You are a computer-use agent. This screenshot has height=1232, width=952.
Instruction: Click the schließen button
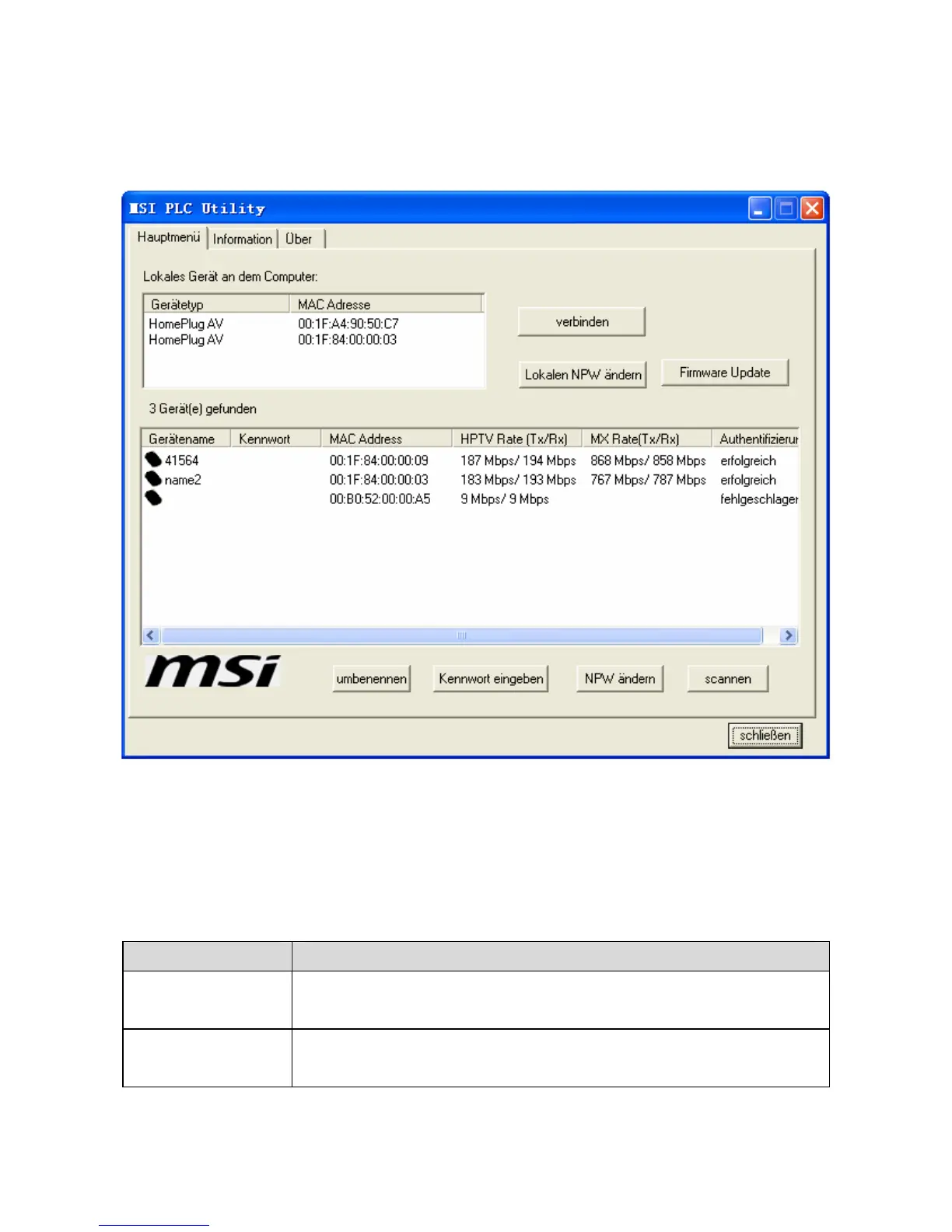[765, 736]
